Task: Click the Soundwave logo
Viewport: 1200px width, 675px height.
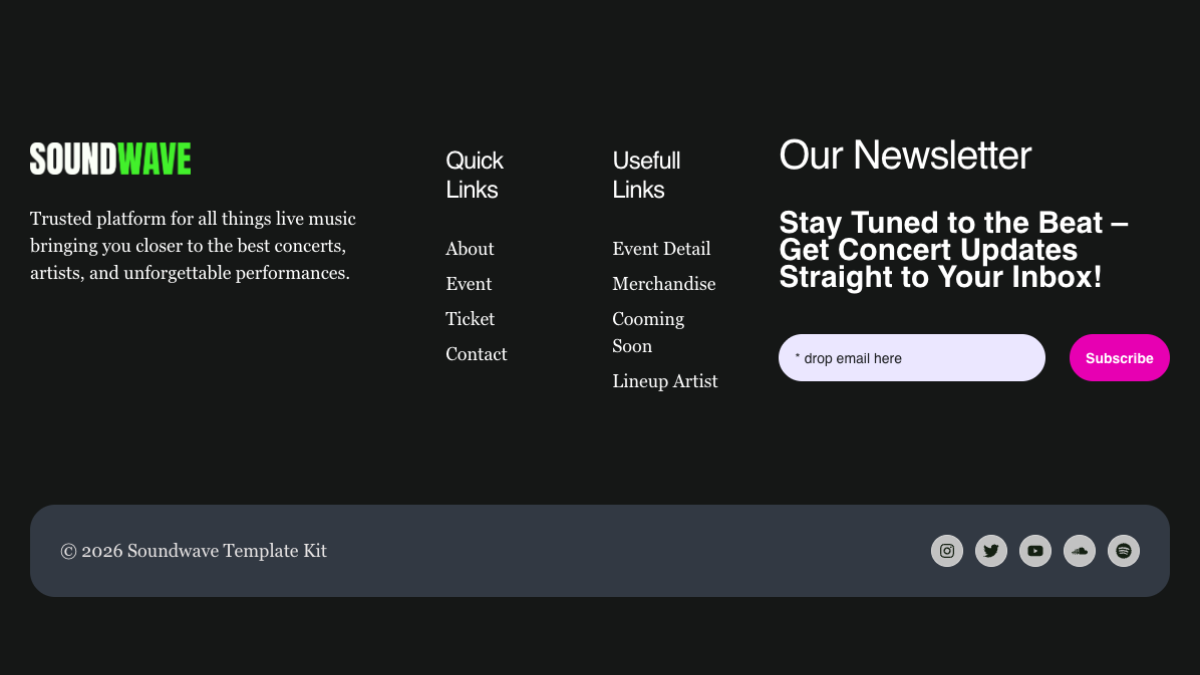Action: 110,159
